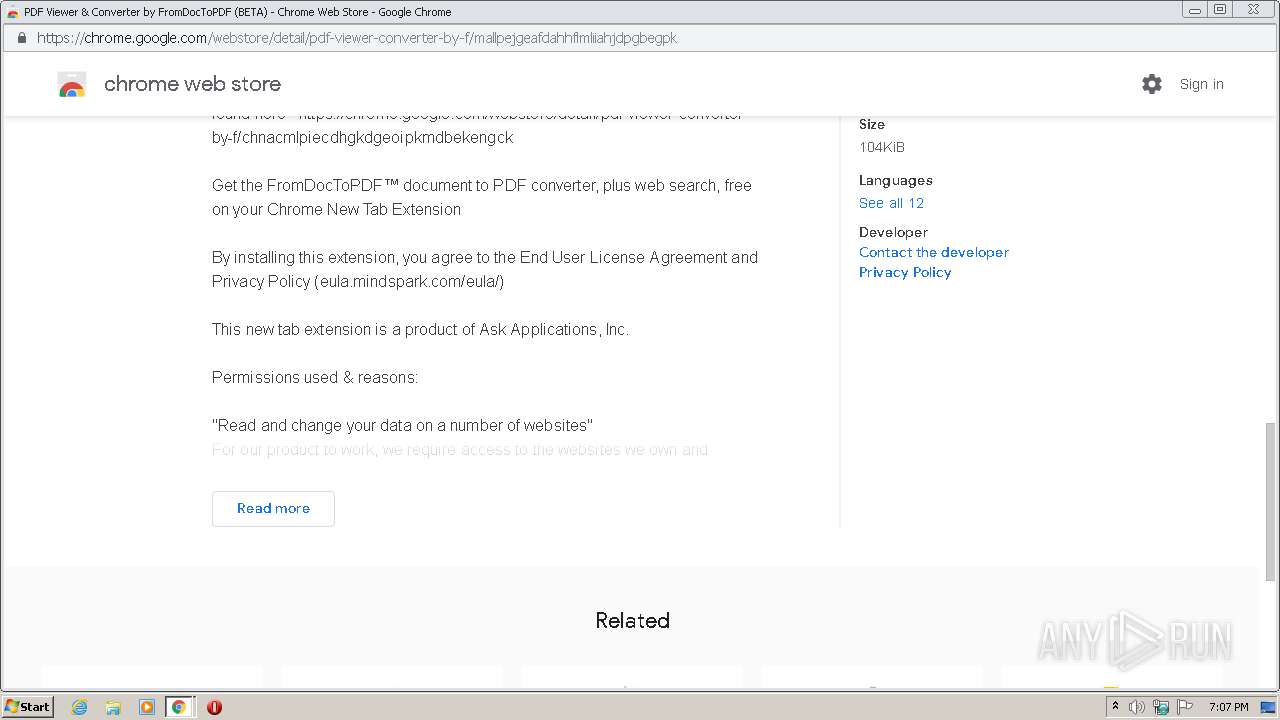The width and height of the screenshot is (1280, 720).
Task: Click the Chrome Web Store rainbow logo
Action: pos(72,85)
